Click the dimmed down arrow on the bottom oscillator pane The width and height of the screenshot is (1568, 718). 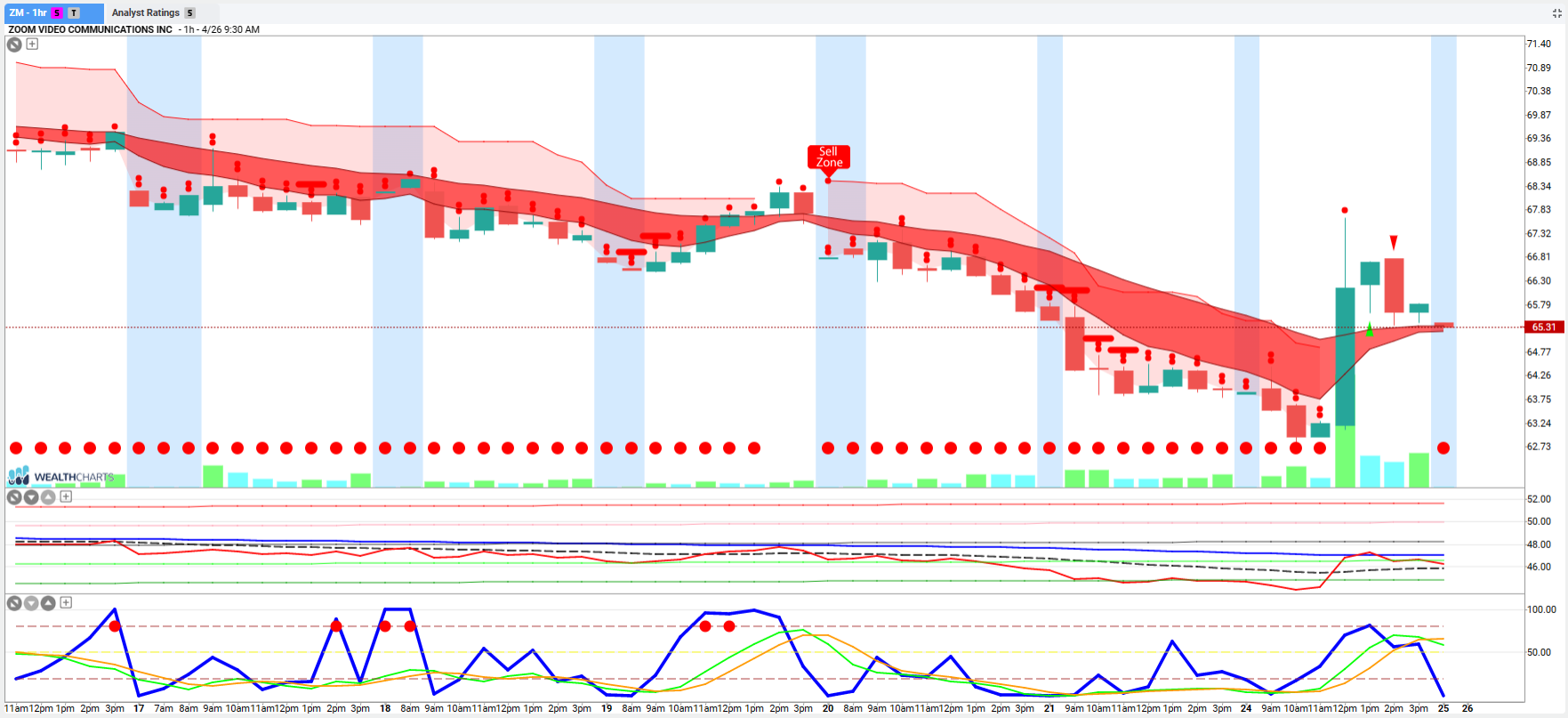tap(31, 603)
